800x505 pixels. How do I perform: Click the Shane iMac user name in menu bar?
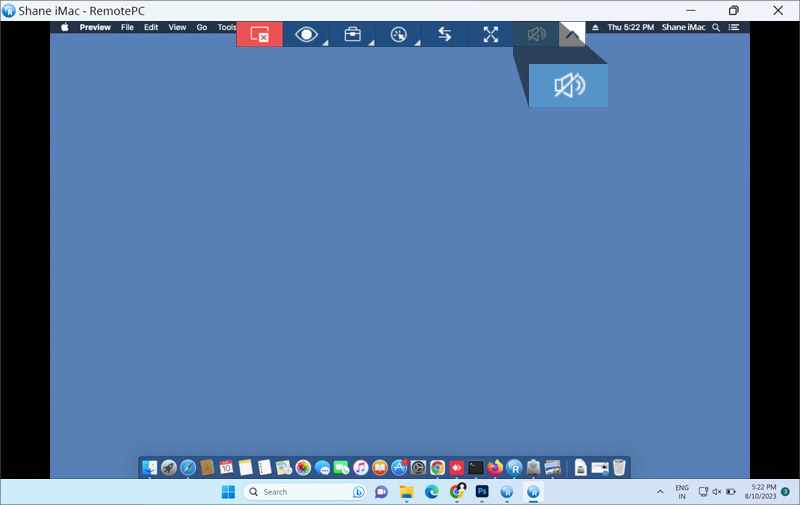click(x=685, y=28)
